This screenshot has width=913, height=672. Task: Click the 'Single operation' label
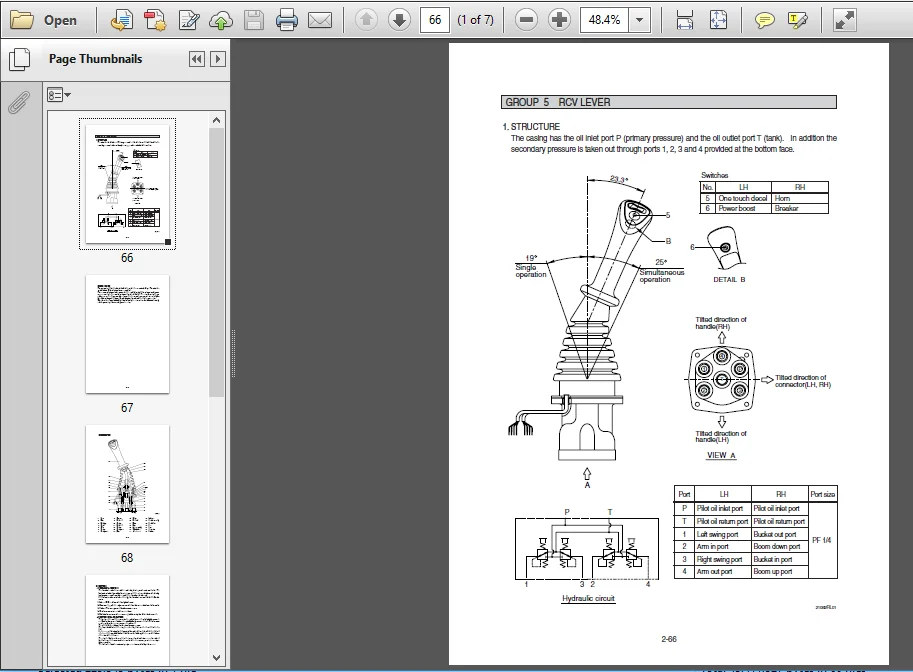[x=530, y=271]
